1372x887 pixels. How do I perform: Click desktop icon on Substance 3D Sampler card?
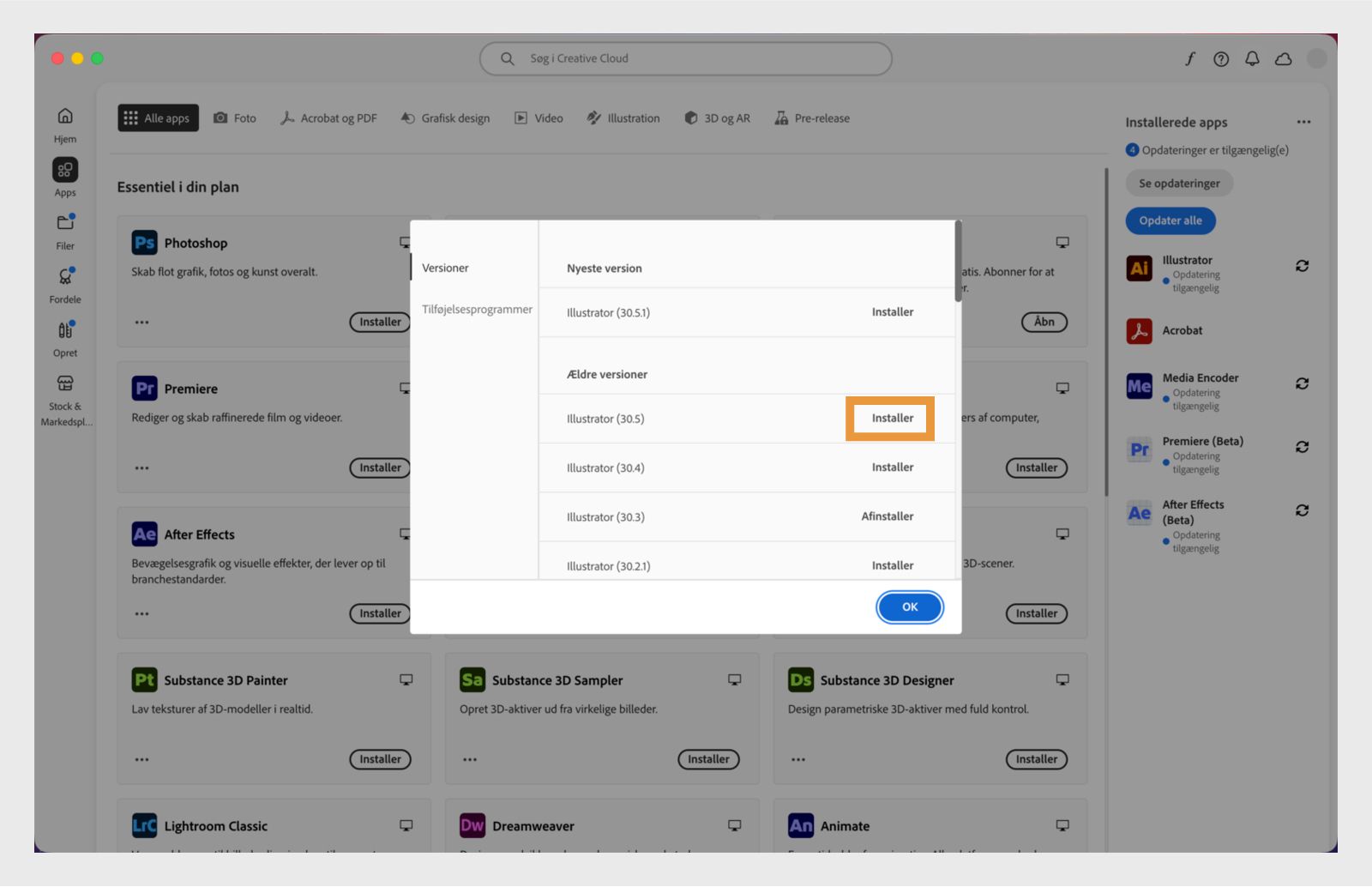coord(735,679)
